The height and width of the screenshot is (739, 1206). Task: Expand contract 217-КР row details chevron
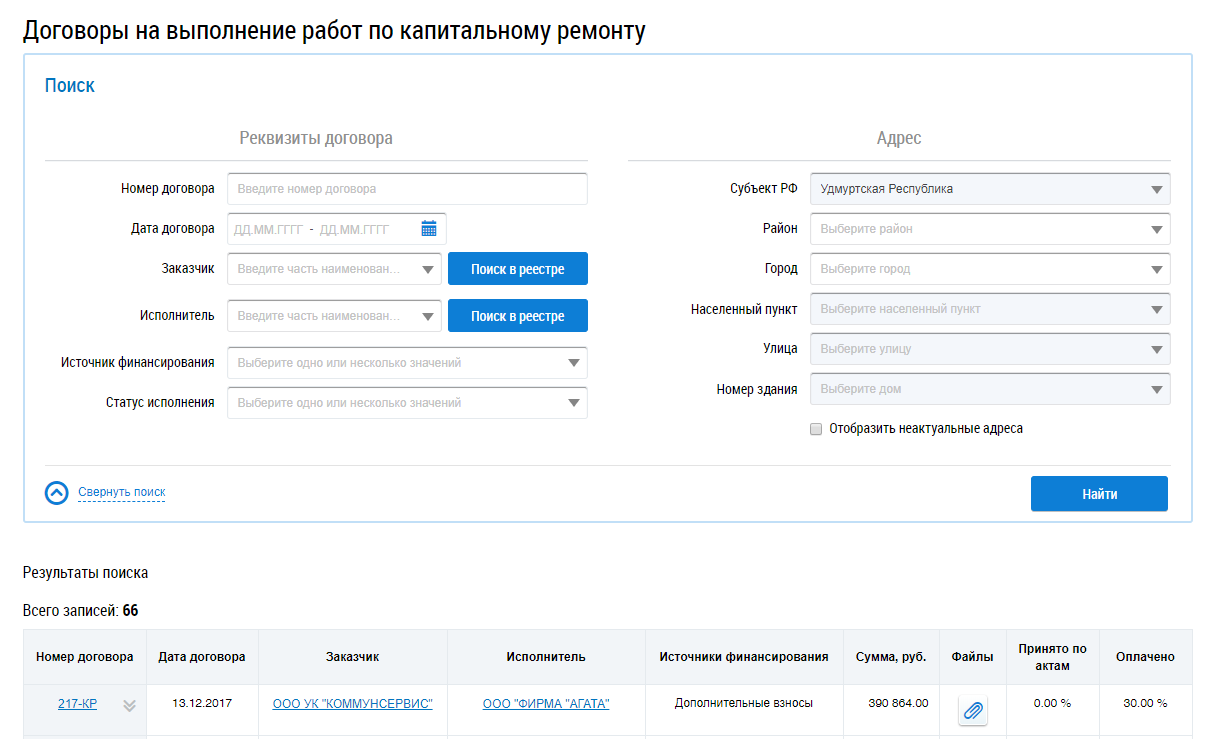(129, 705)
